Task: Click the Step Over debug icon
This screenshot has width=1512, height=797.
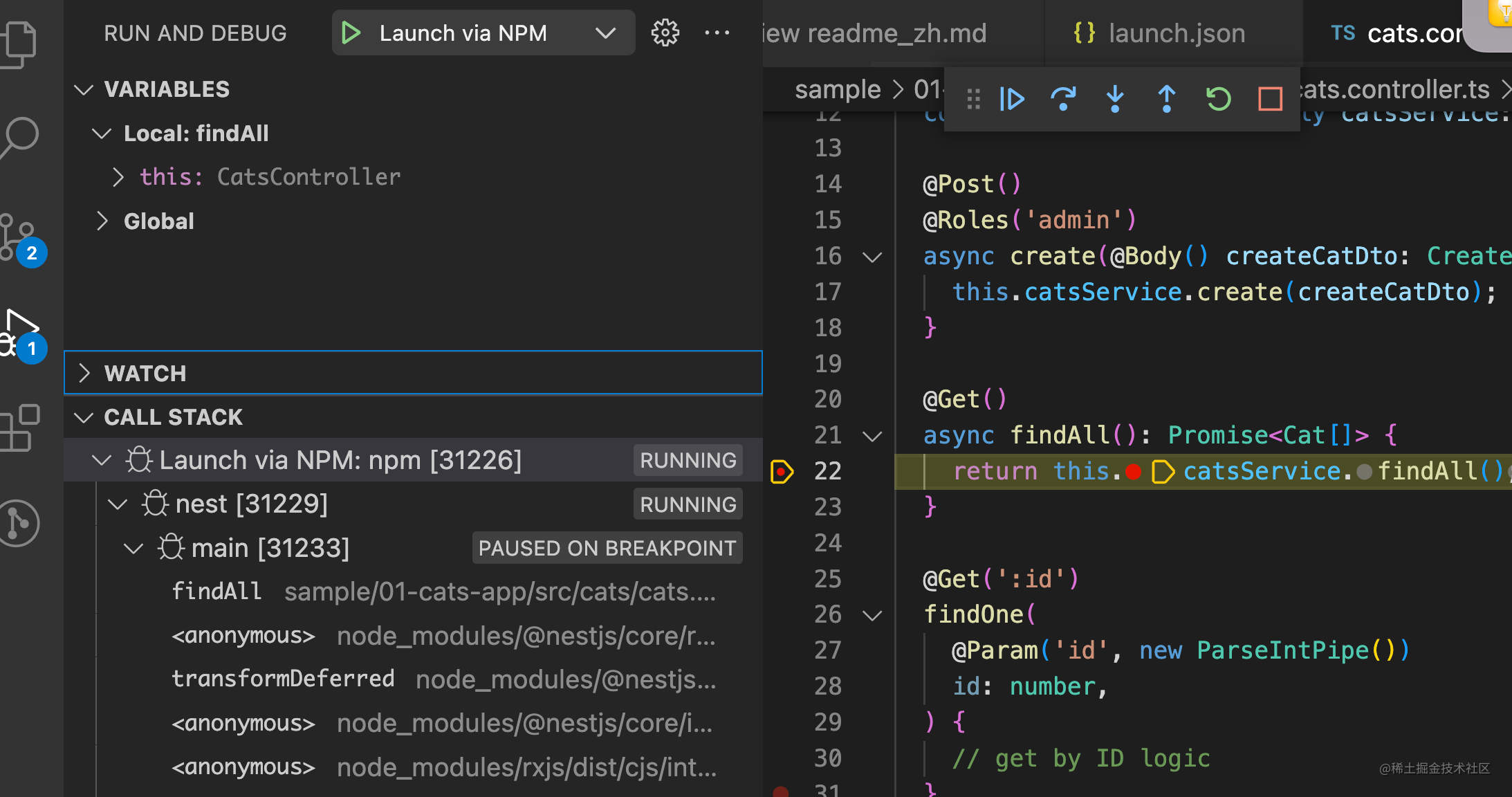Action: [x=1063, y=99]
